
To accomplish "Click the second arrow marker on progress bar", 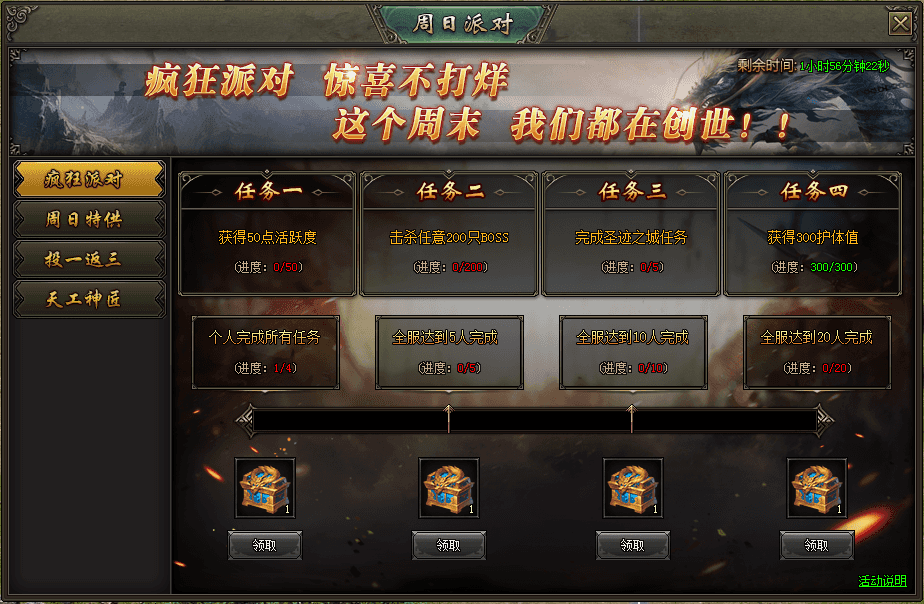I will tap(632, 419).
